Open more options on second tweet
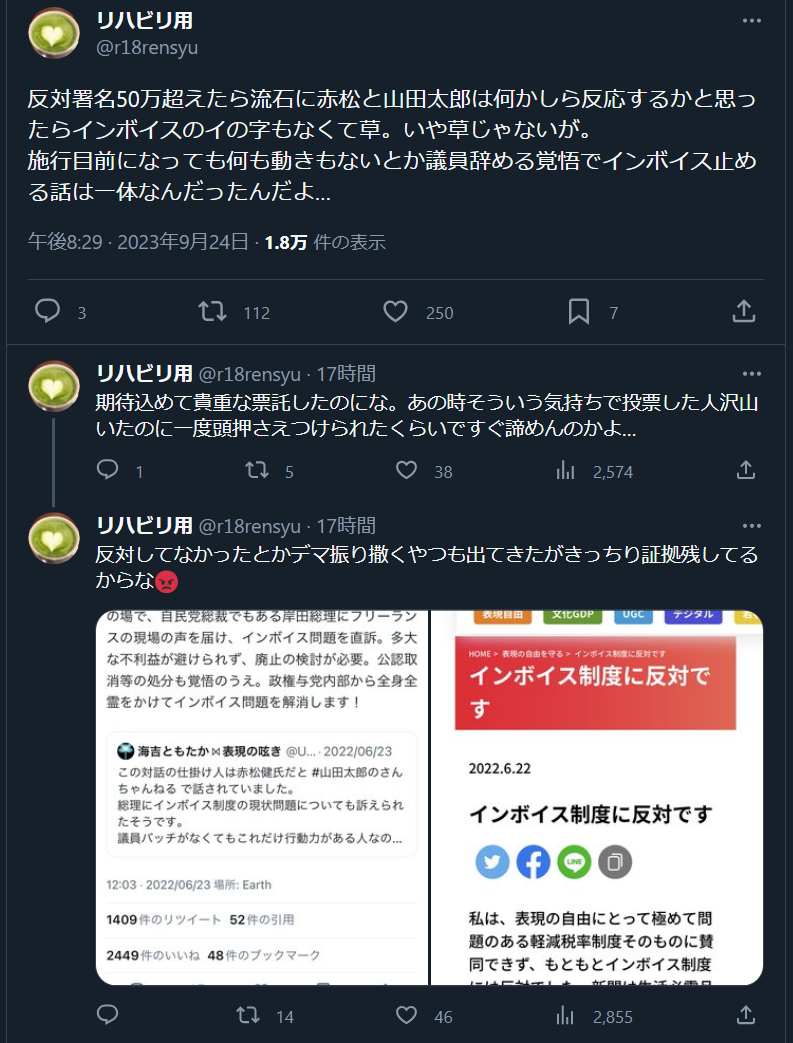Screen dimensions: 793x1043 point(752,374)
